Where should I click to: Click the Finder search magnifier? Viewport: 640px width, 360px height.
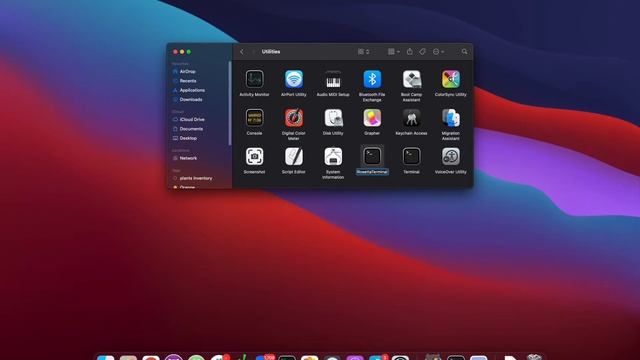pos(464,52)
